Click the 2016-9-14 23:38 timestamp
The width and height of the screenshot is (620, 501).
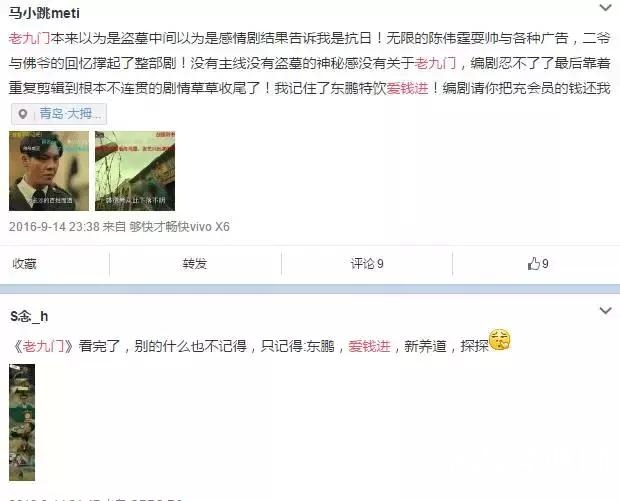[x=54, y=227]
